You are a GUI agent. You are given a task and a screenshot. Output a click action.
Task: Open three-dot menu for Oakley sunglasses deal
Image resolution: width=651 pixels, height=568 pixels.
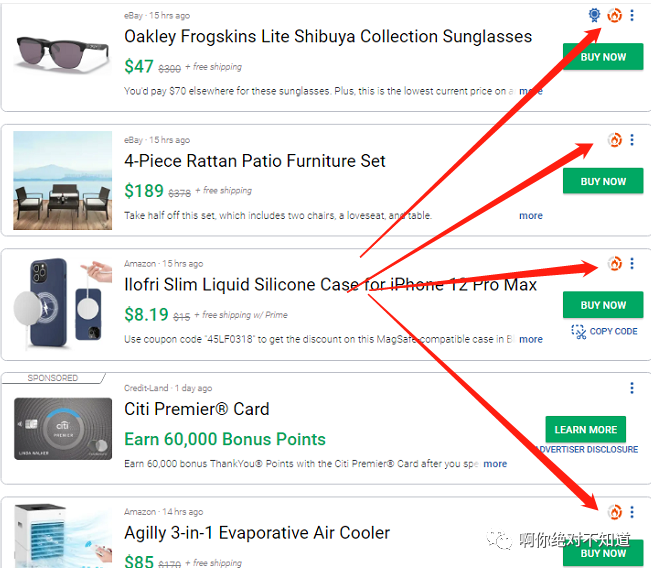[x=632, y=15]
